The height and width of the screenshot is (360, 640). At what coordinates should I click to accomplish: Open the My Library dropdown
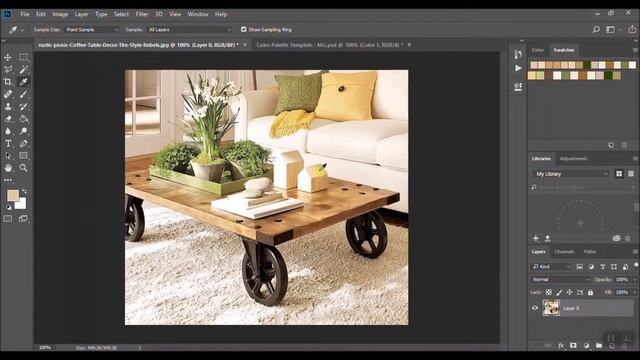click(x=571, y=174)
